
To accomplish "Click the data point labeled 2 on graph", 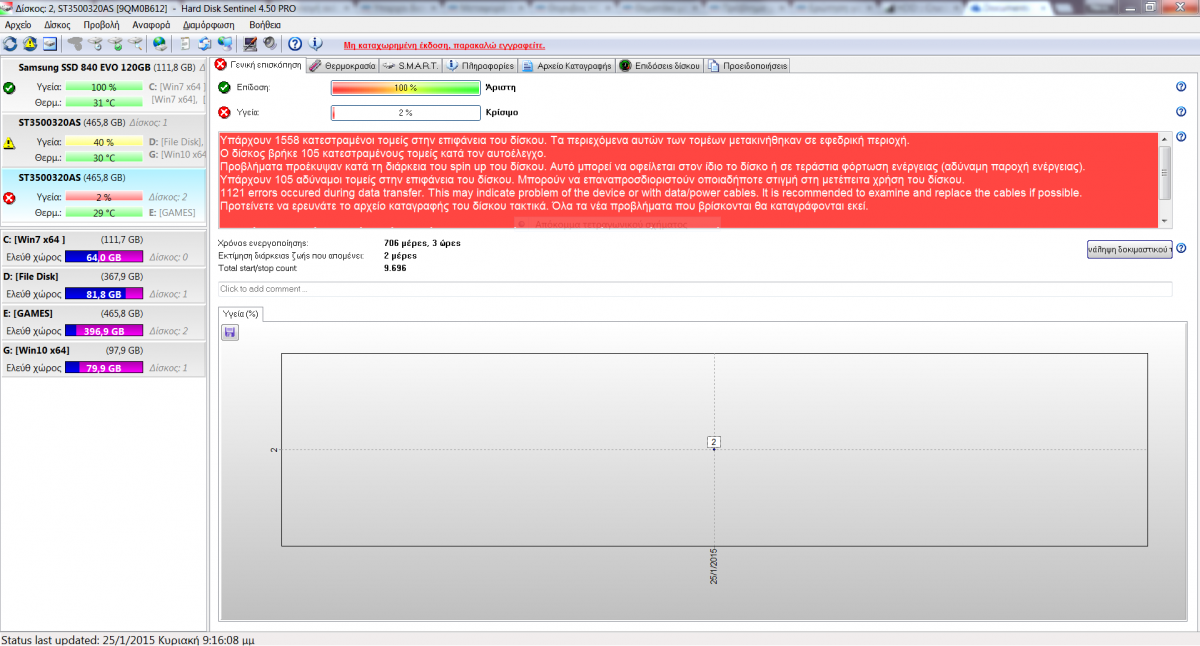I will click(x=714, y=442).
